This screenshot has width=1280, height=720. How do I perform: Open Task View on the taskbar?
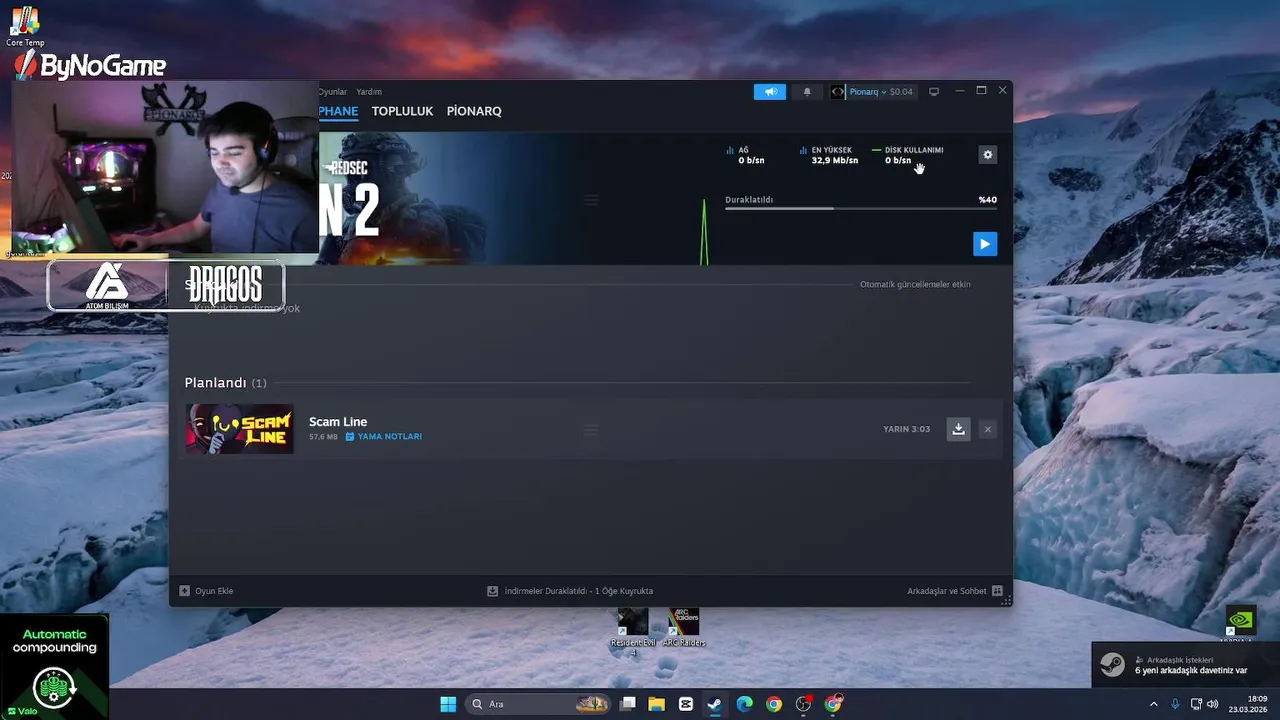[x=628, y=704]
